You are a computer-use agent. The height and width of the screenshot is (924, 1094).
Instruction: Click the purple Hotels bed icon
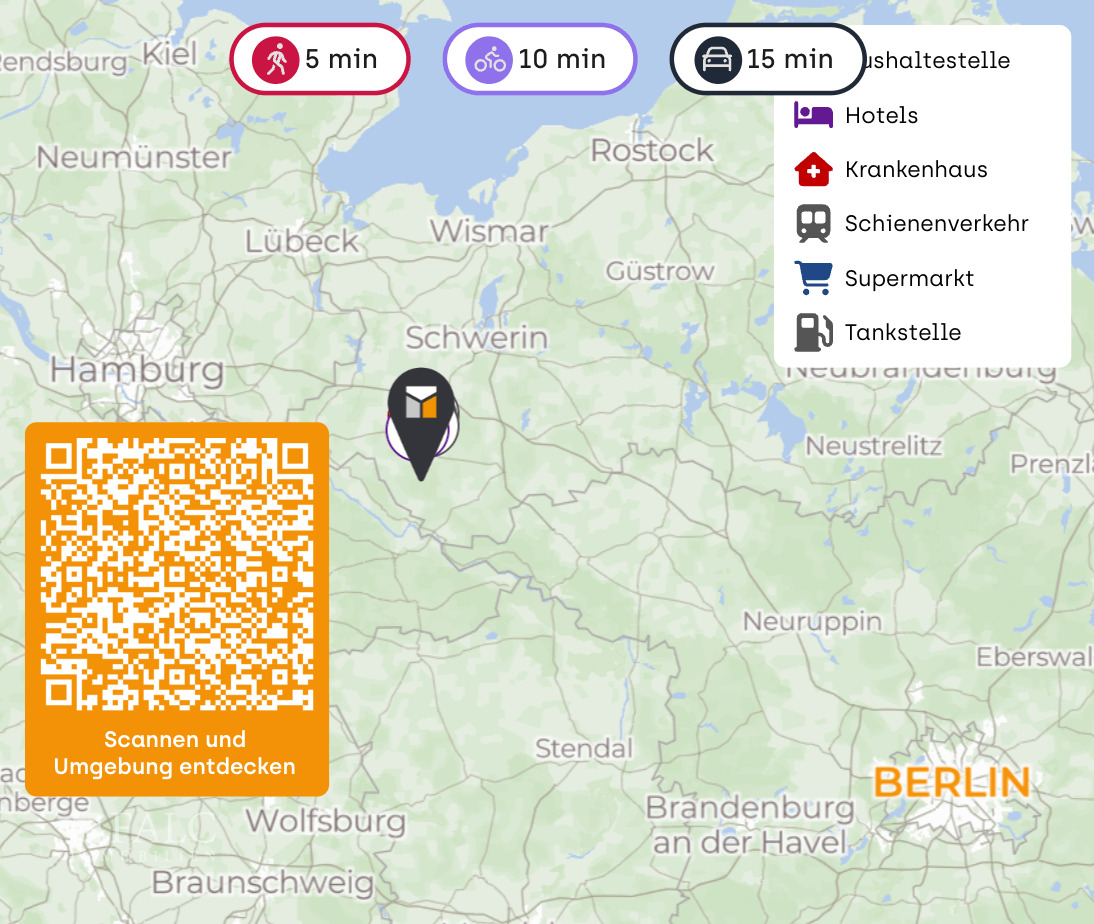(x=814, y=114)
